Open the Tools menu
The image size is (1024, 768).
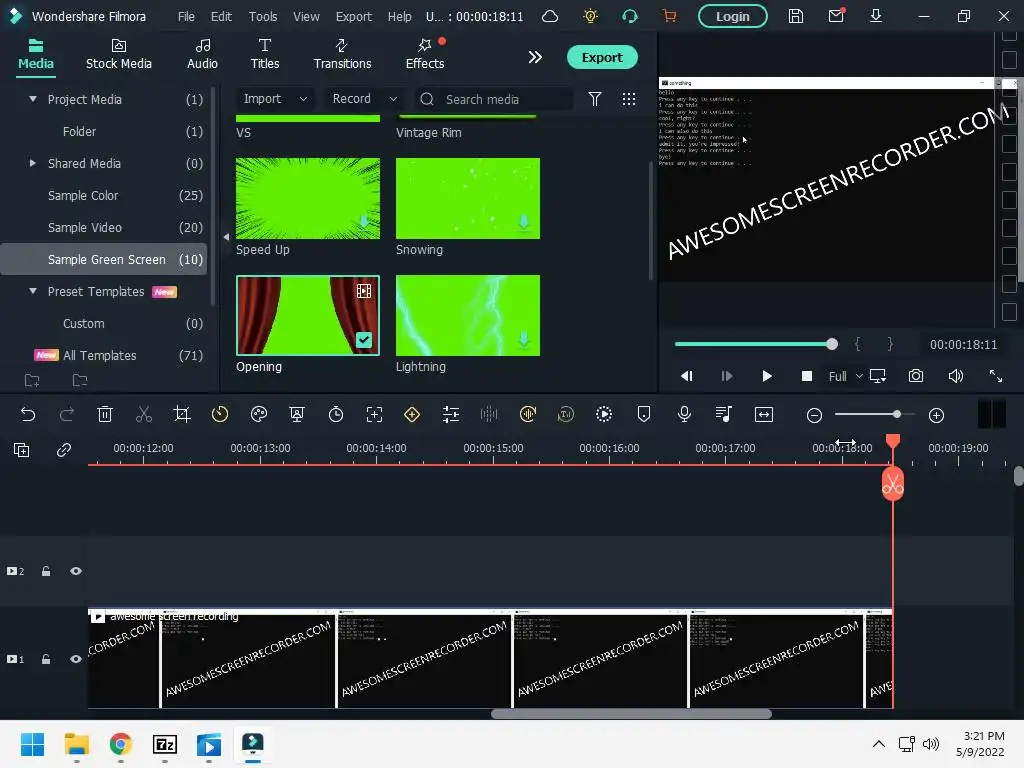[263, 16]
